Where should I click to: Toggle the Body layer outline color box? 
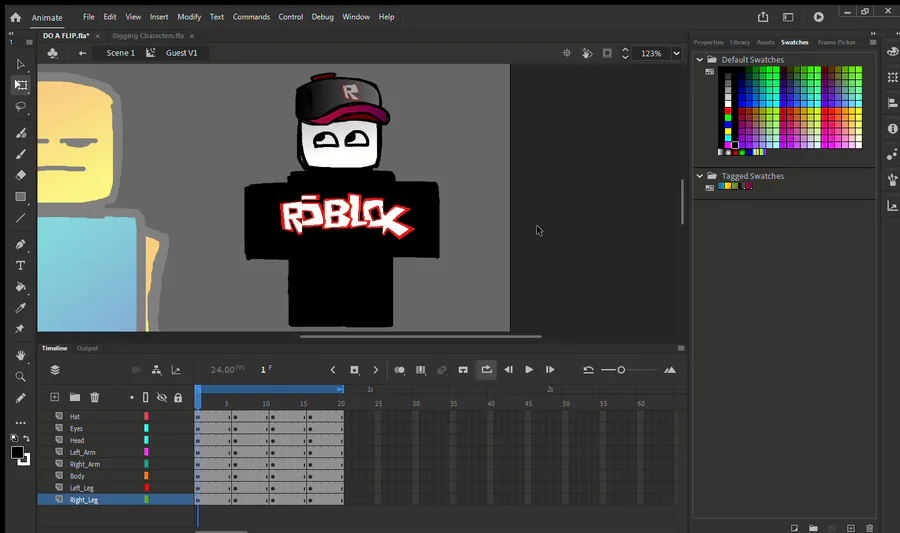(146, 476)
